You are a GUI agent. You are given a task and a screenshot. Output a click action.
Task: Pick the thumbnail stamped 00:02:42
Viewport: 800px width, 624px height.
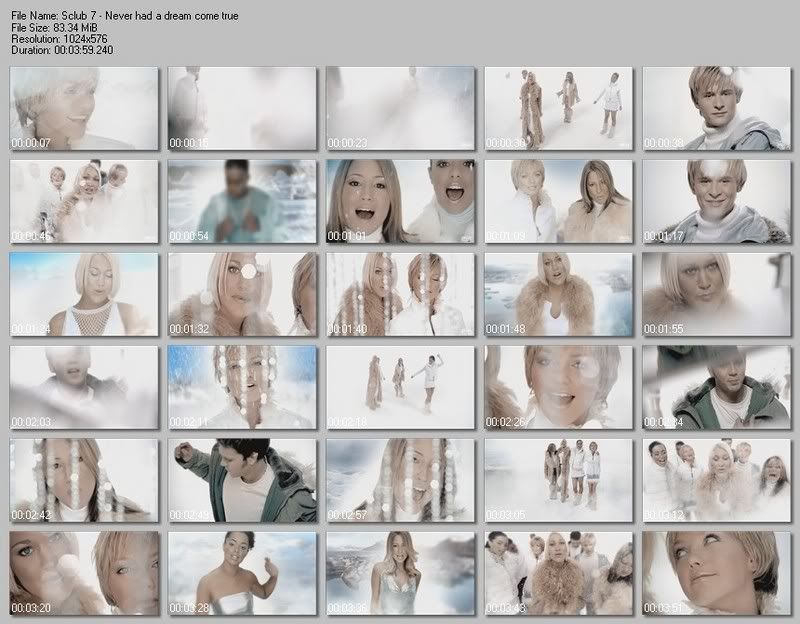tap(84, 481)
